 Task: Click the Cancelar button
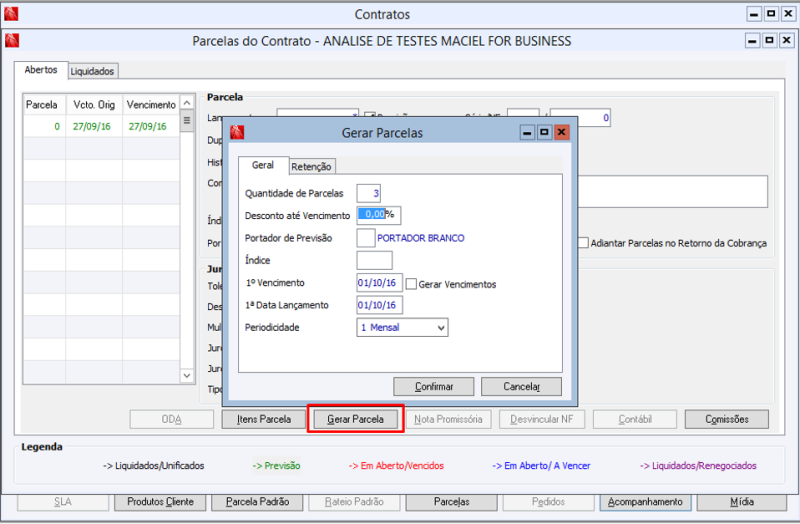click(521, 386)
